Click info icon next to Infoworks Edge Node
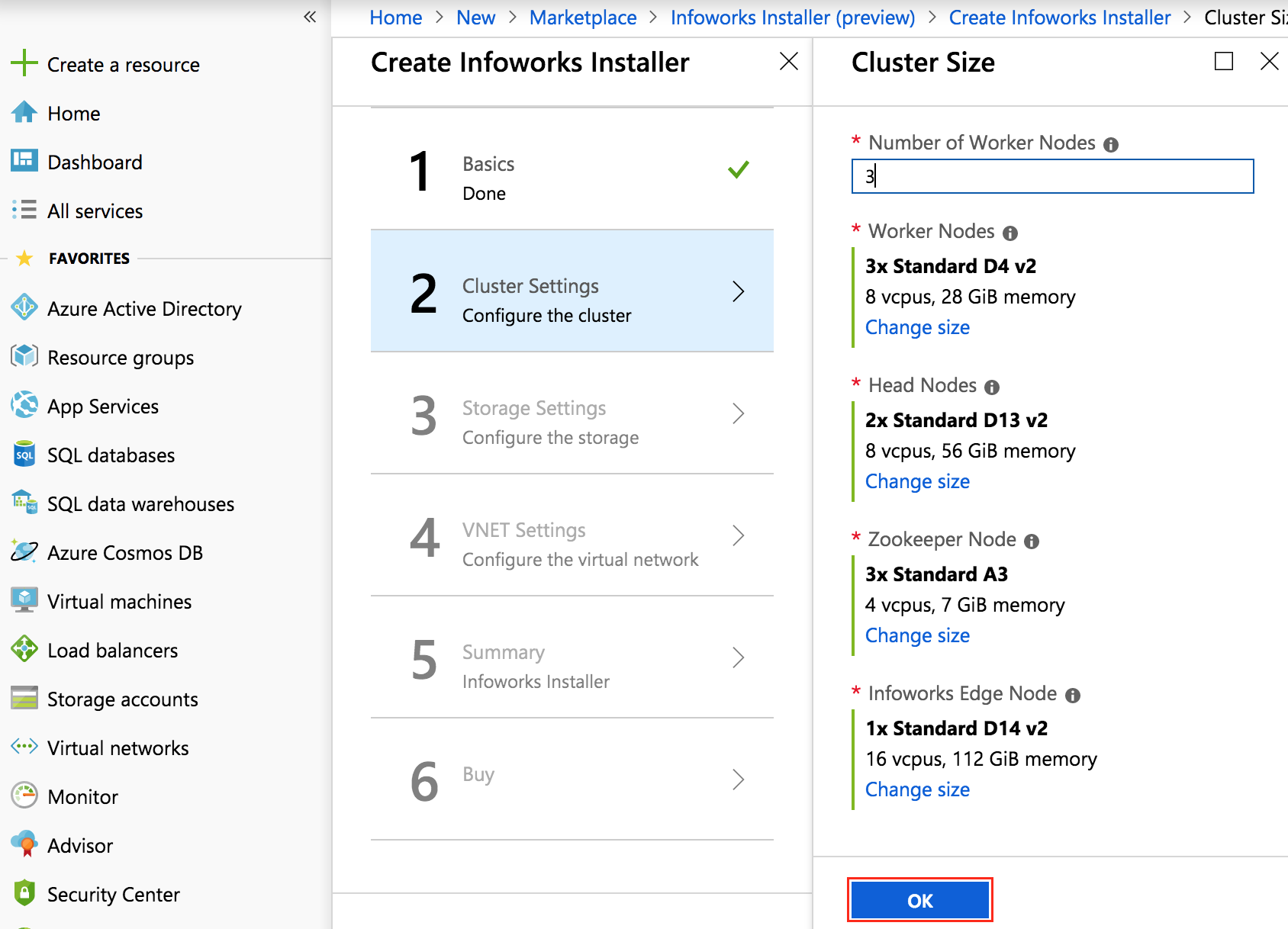Screen dimensions: 1288x929 (1073, 696)
